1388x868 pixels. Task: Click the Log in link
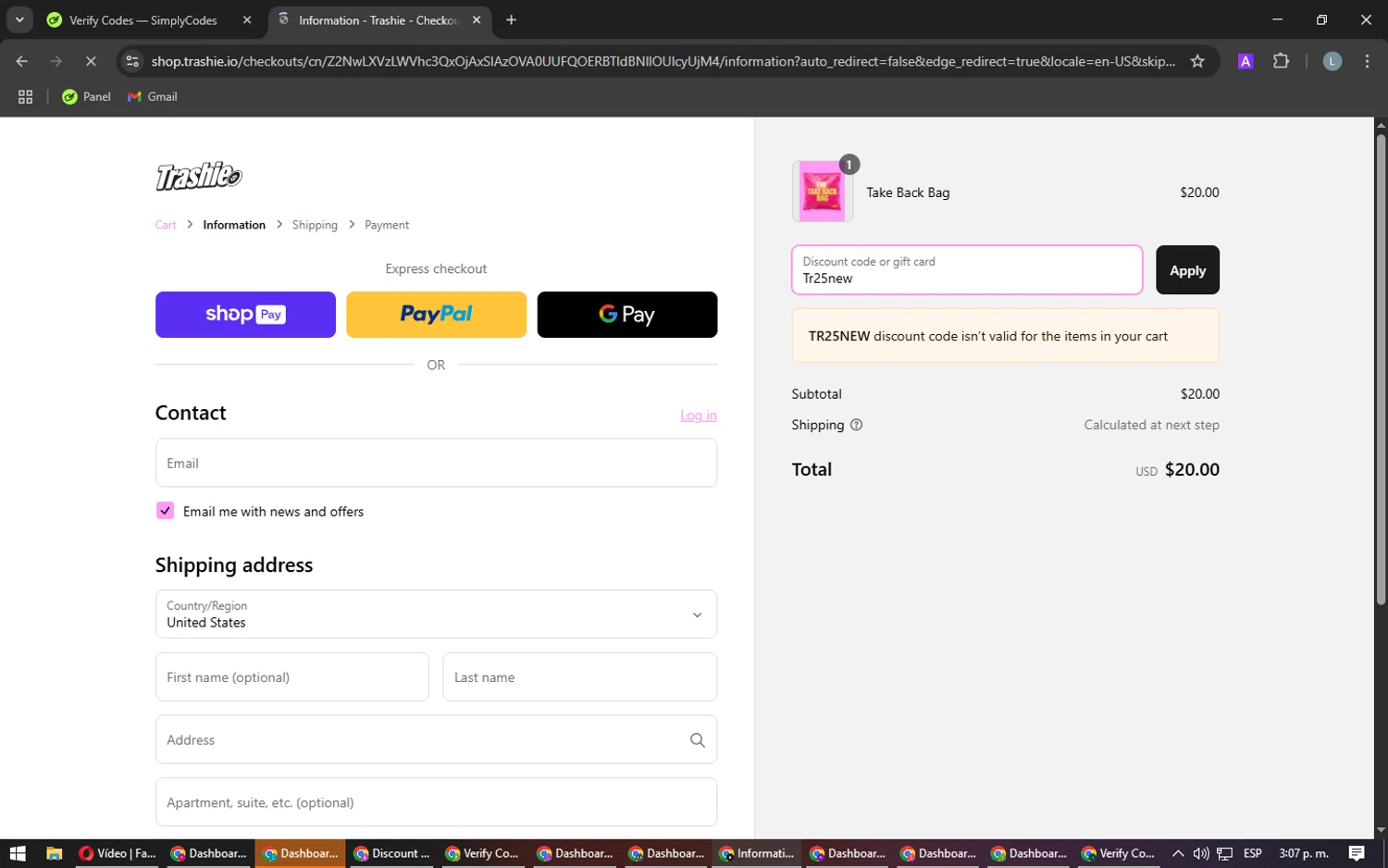[699, 415]
